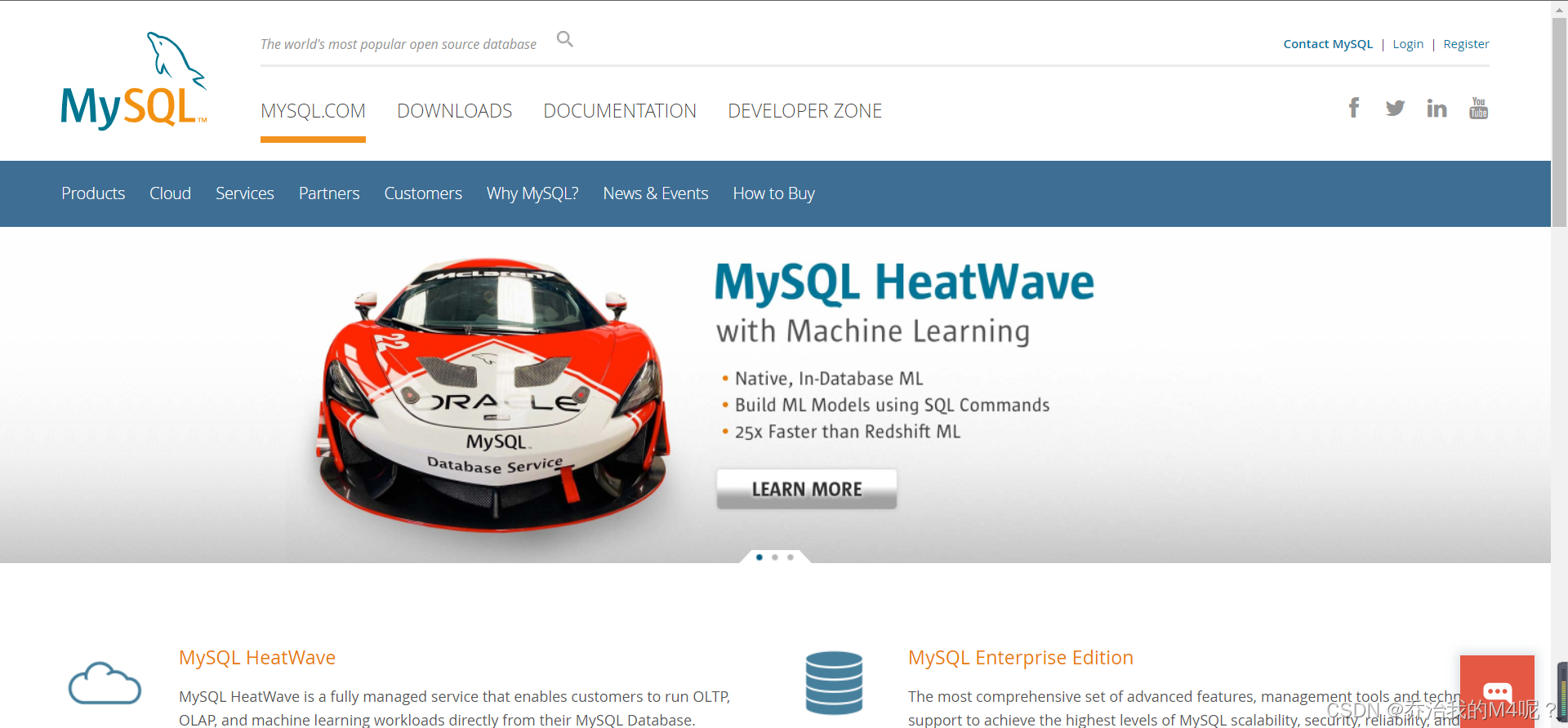1568x728 pixels.
Task: Open MySQL's Facebook page icon
Action: coord(1354,108)
